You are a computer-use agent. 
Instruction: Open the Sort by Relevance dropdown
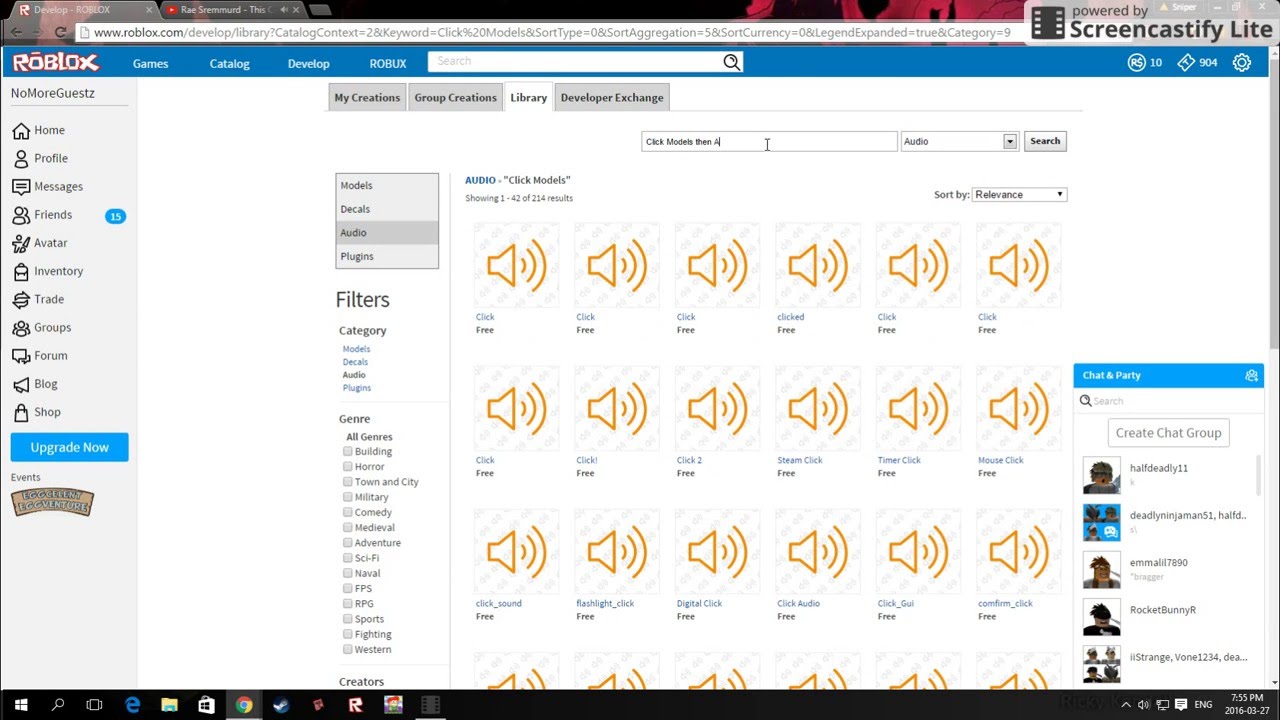click(1019, 194)
